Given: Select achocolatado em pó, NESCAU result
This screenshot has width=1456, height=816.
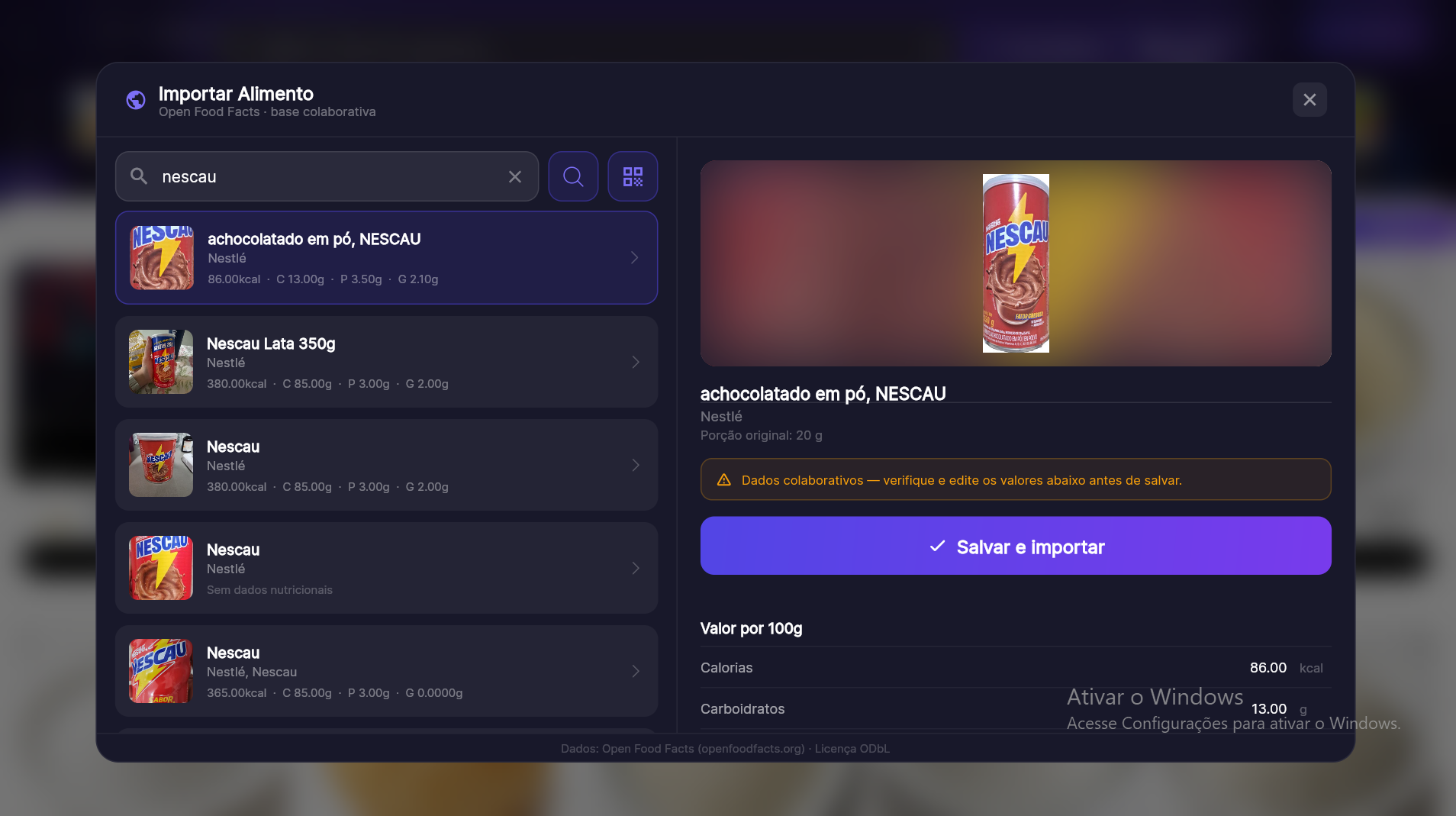Looking at the screenshot, I should pyautogui.click(x=386, y=258).
